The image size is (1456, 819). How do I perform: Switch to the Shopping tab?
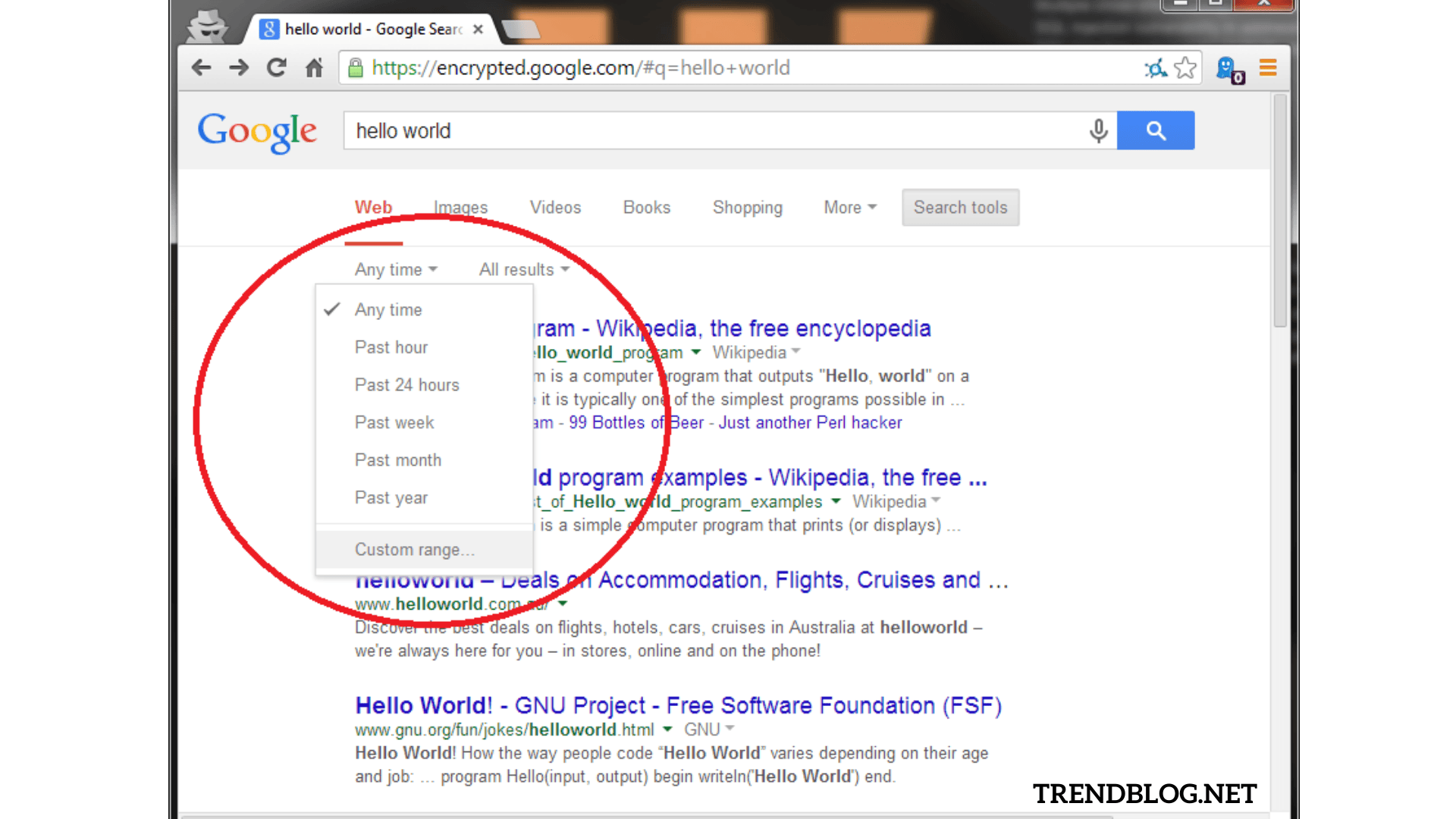tap(748, 208)
